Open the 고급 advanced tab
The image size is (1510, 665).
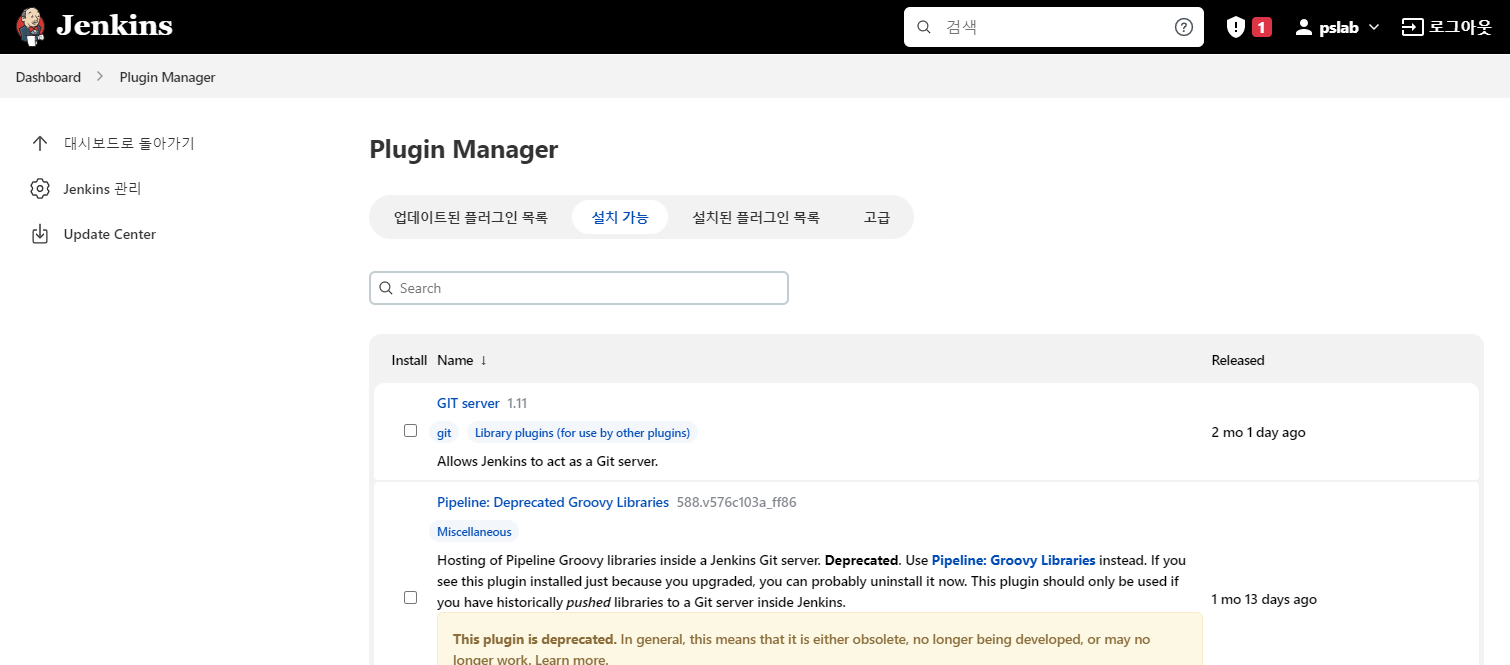877,217
